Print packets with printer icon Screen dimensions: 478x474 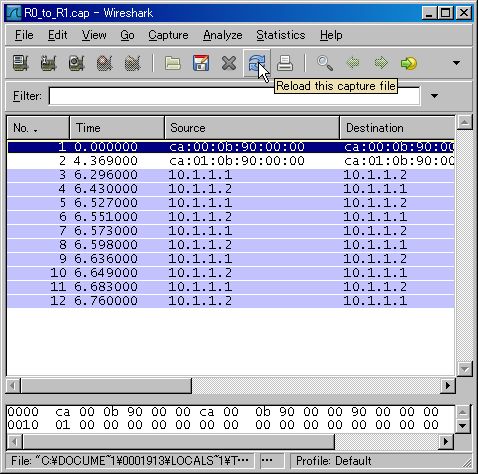click(285, 63)
